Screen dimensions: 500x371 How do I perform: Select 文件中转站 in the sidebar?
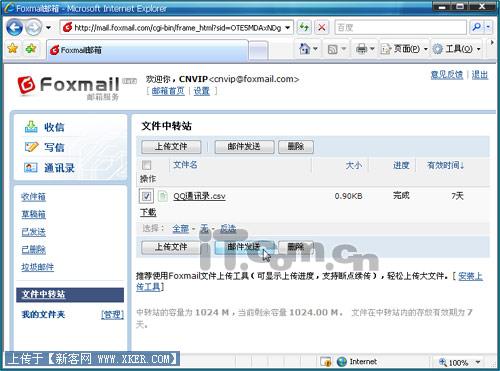(x=70, y=295)
